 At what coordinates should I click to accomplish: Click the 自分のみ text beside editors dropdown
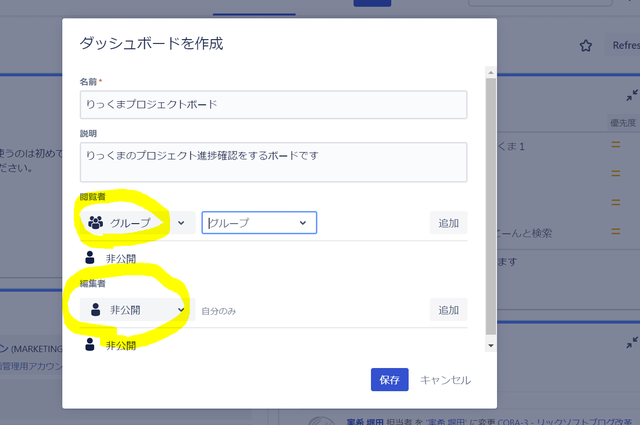click(219, 311)
